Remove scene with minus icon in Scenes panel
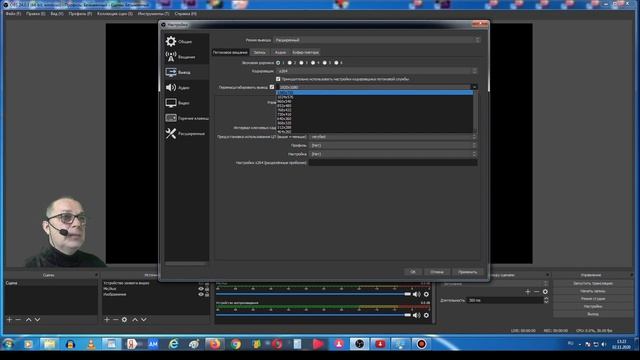 tap(18, 320)
